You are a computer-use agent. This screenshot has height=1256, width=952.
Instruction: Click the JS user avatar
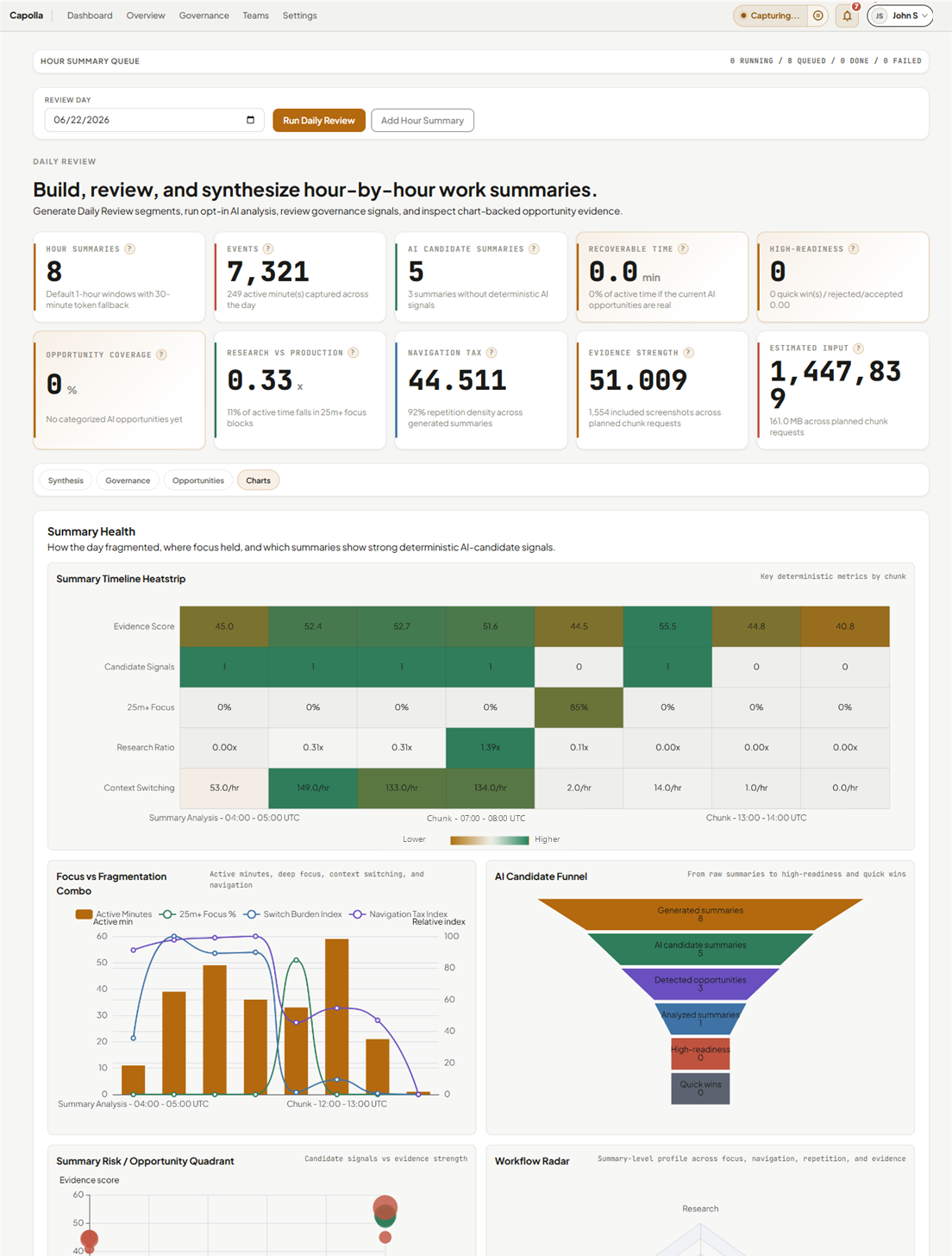(x=880, y=16)
